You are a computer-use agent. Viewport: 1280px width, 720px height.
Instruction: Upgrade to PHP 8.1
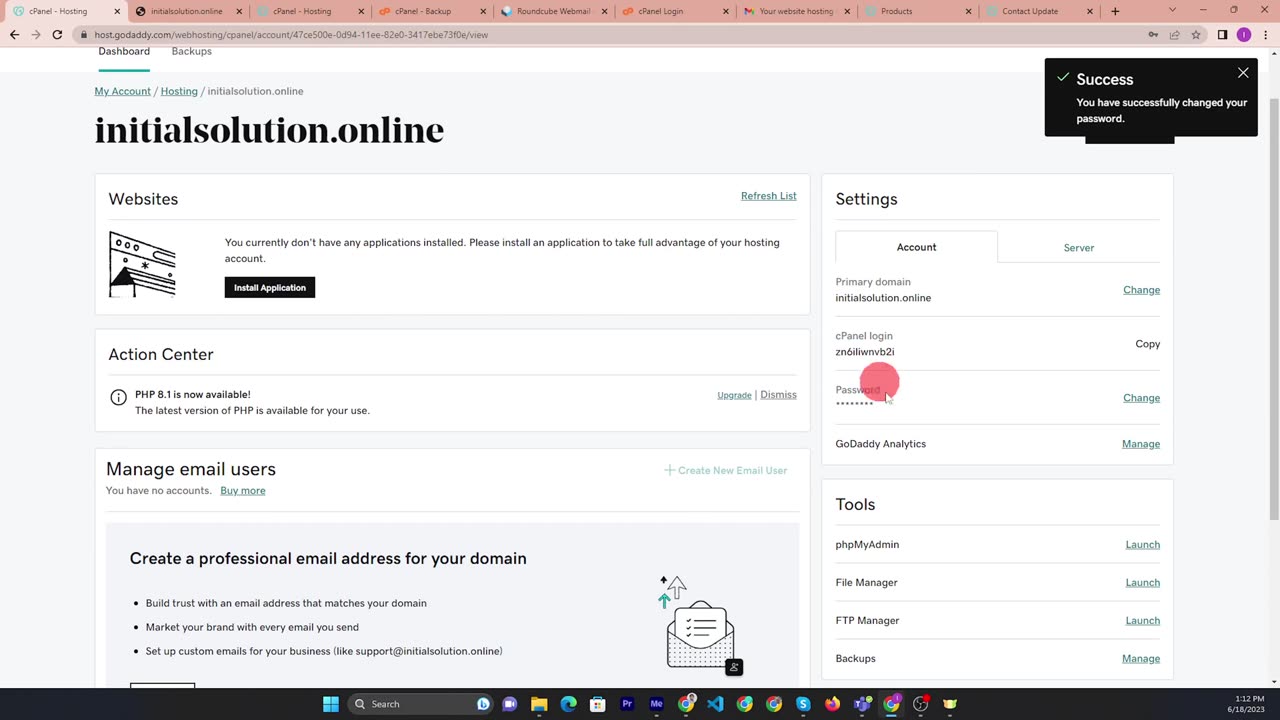(734, 395)
